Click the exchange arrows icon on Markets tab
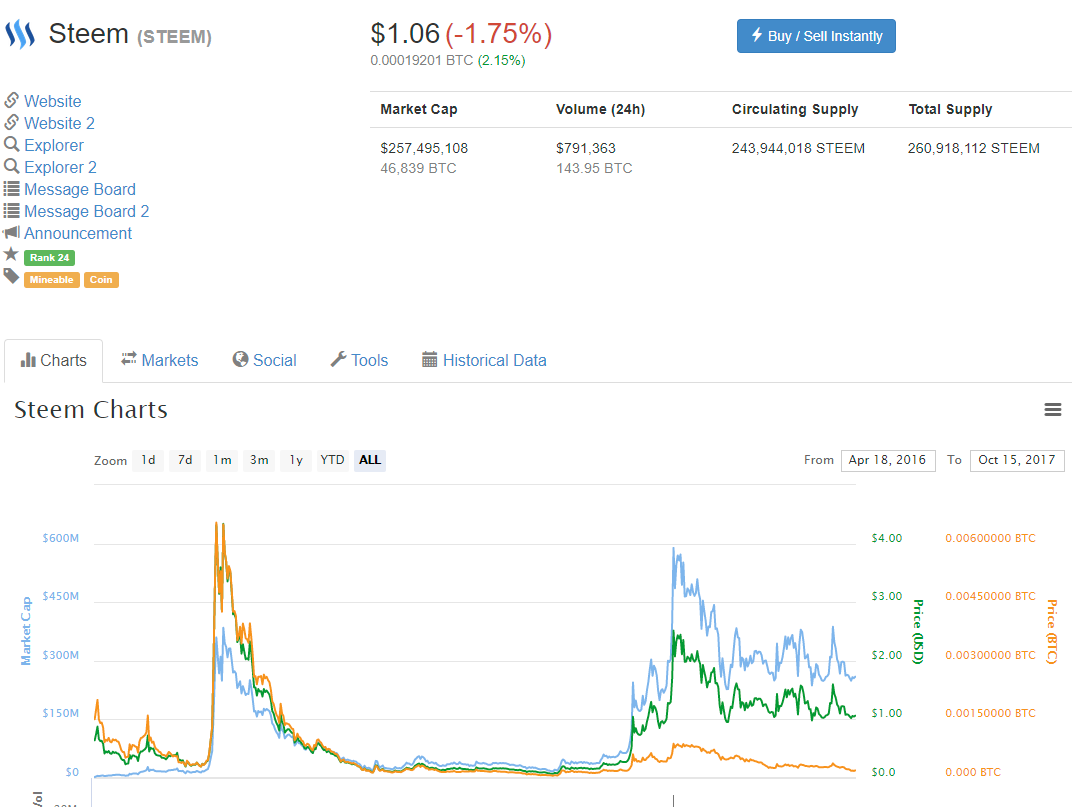Image resolution: width=1072 pixels, height=807 pixels. [x=129, y=359]
